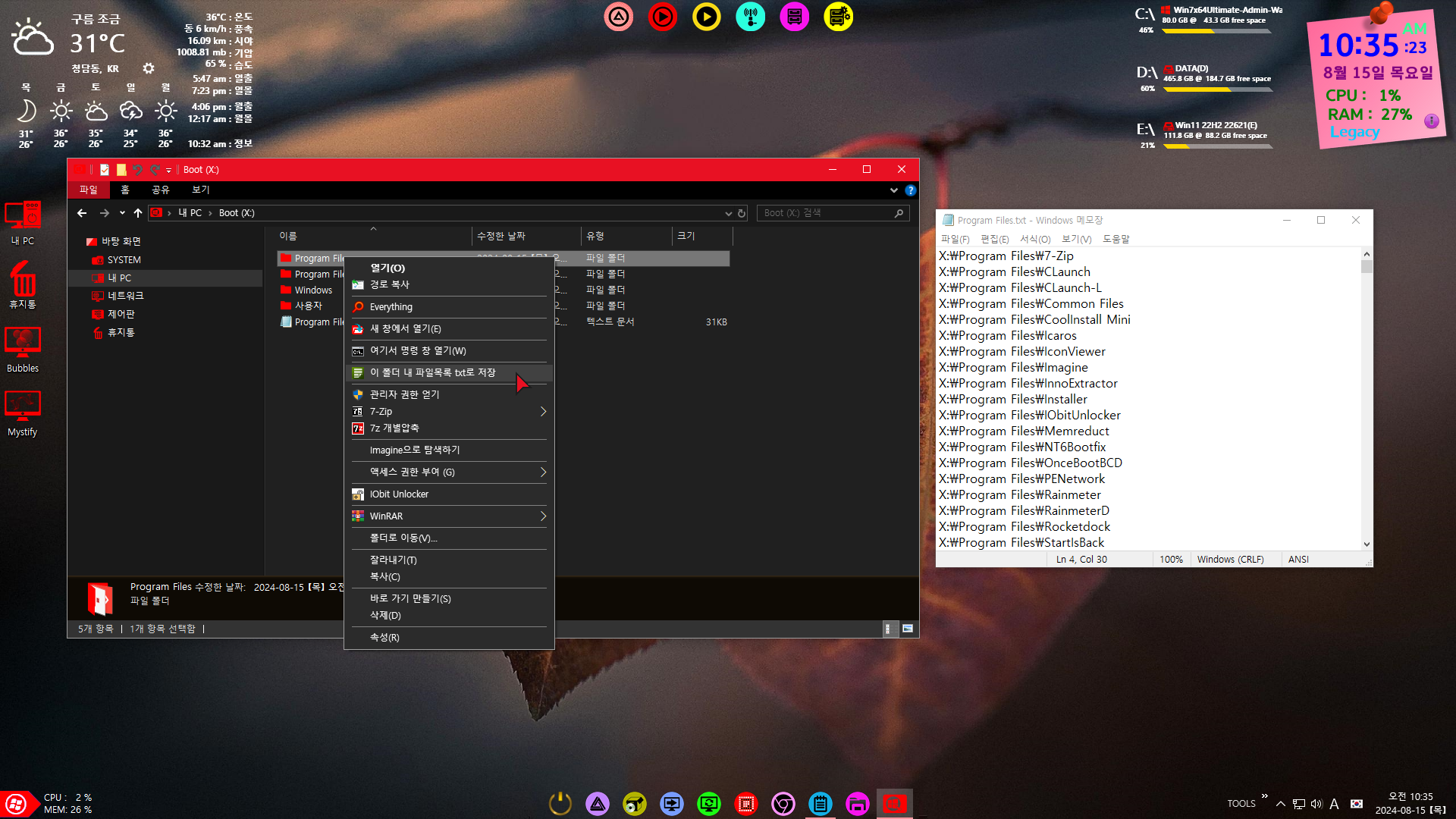Go up one folder level in explorer
This screenshot has height=819, width=1456.
[x=138, y=213]
